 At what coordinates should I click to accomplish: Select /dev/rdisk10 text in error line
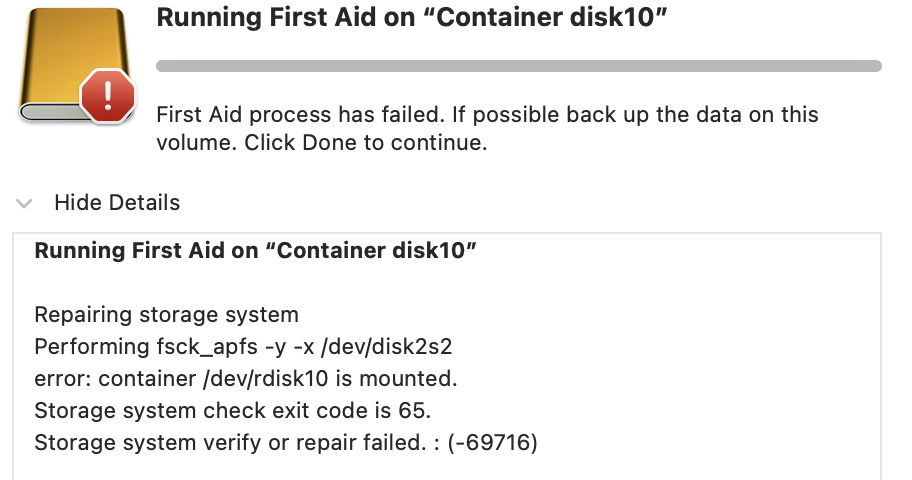[266, 379]
